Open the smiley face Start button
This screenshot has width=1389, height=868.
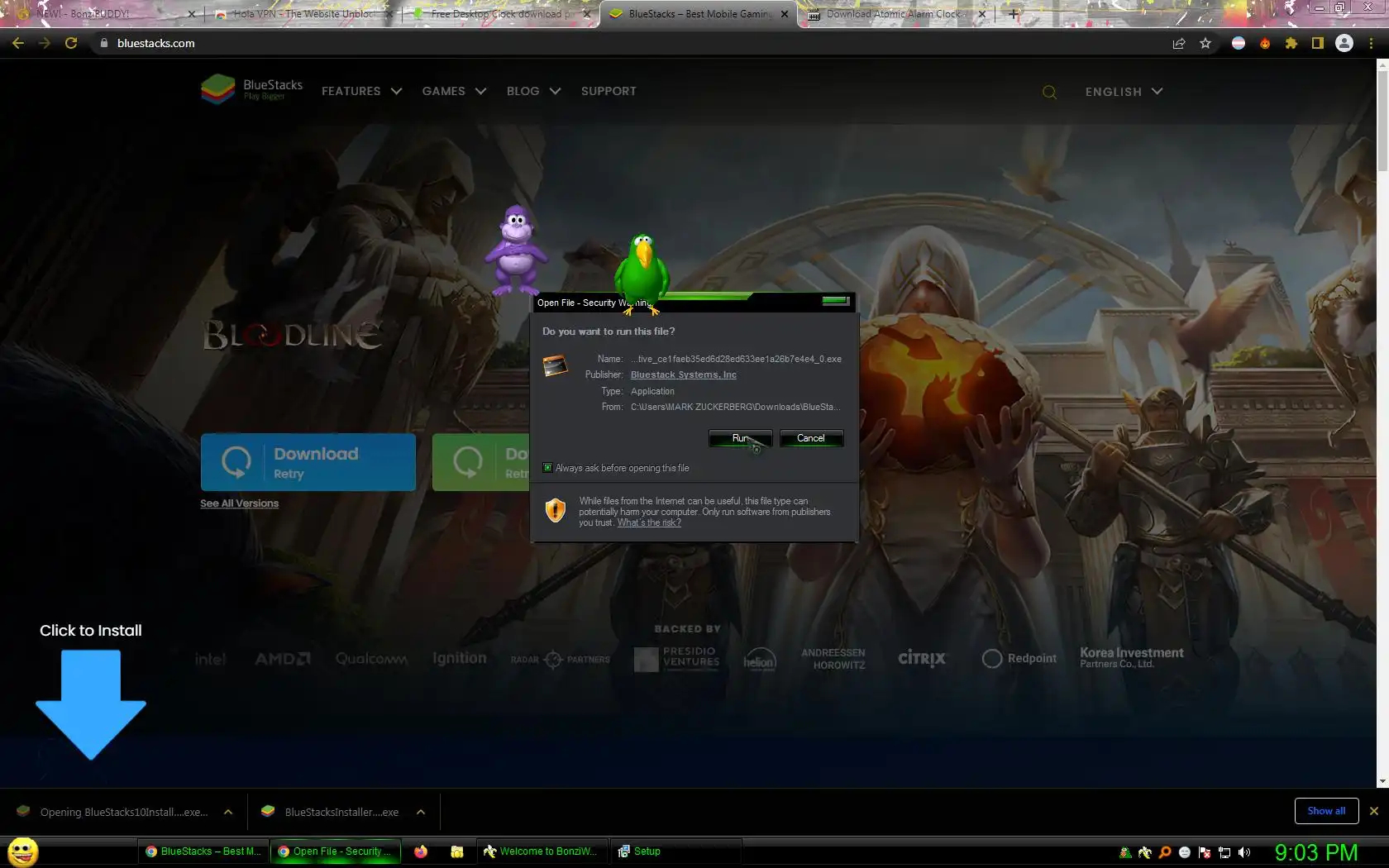pos(23,851)
